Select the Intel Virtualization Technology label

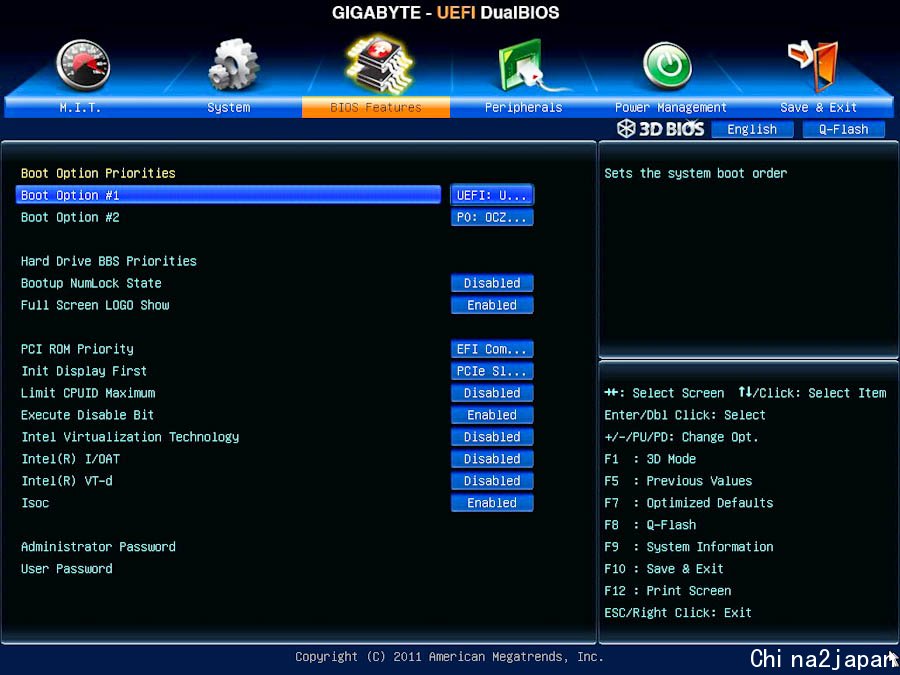point(130,437)
